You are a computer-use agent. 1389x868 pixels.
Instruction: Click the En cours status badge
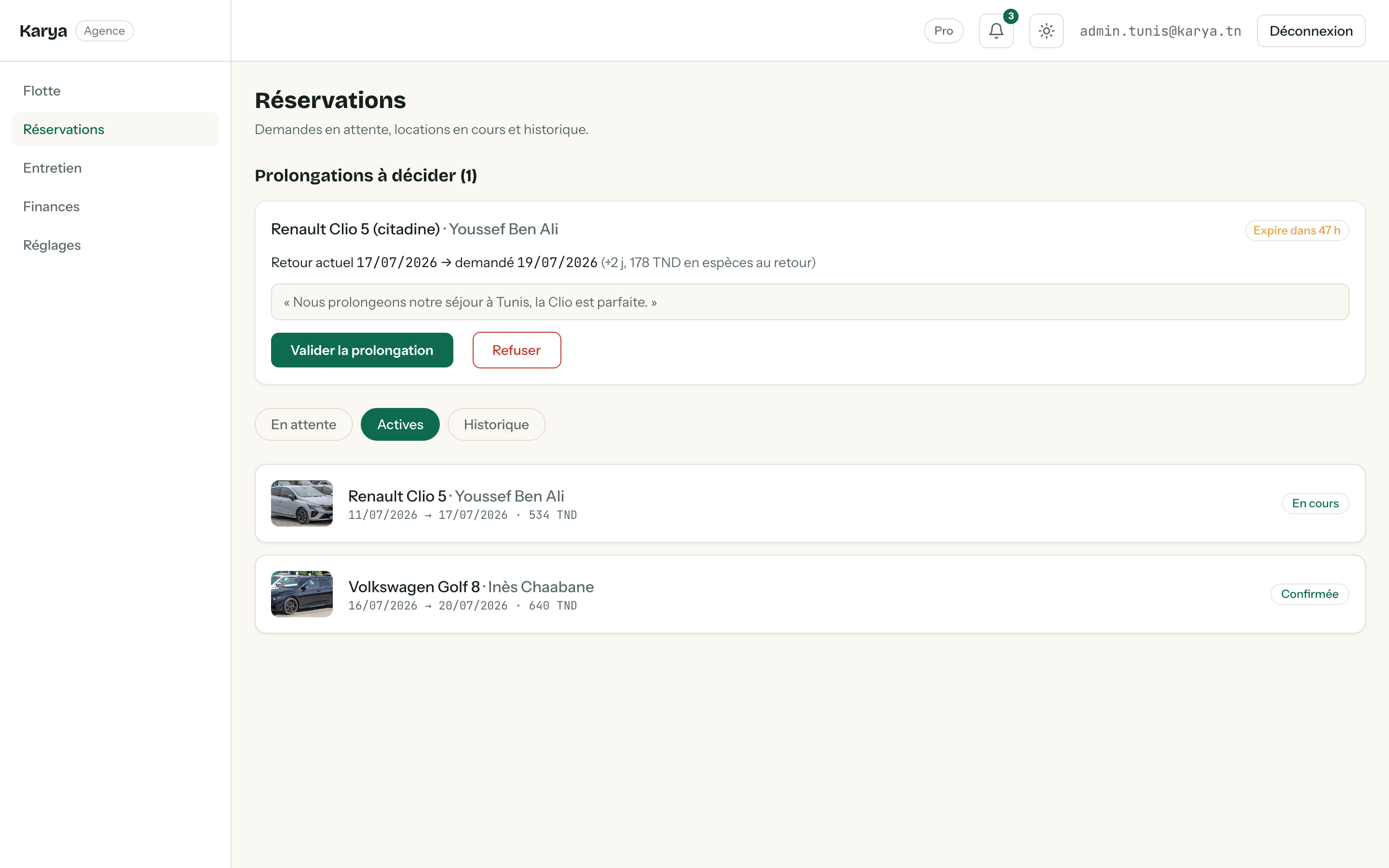tap(1315, 503)
